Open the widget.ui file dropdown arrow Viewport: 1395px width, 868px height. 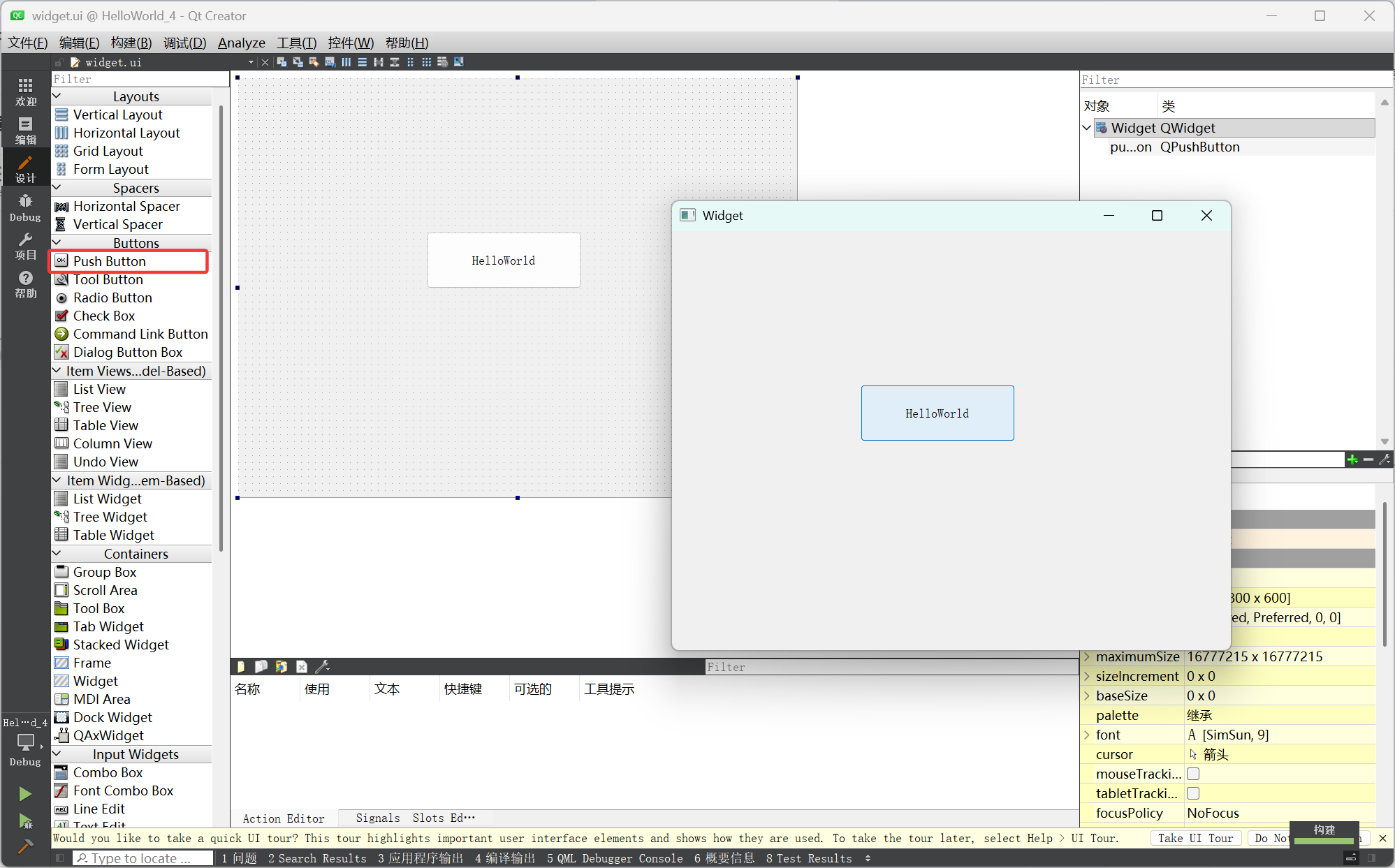[x=251, y=62]
